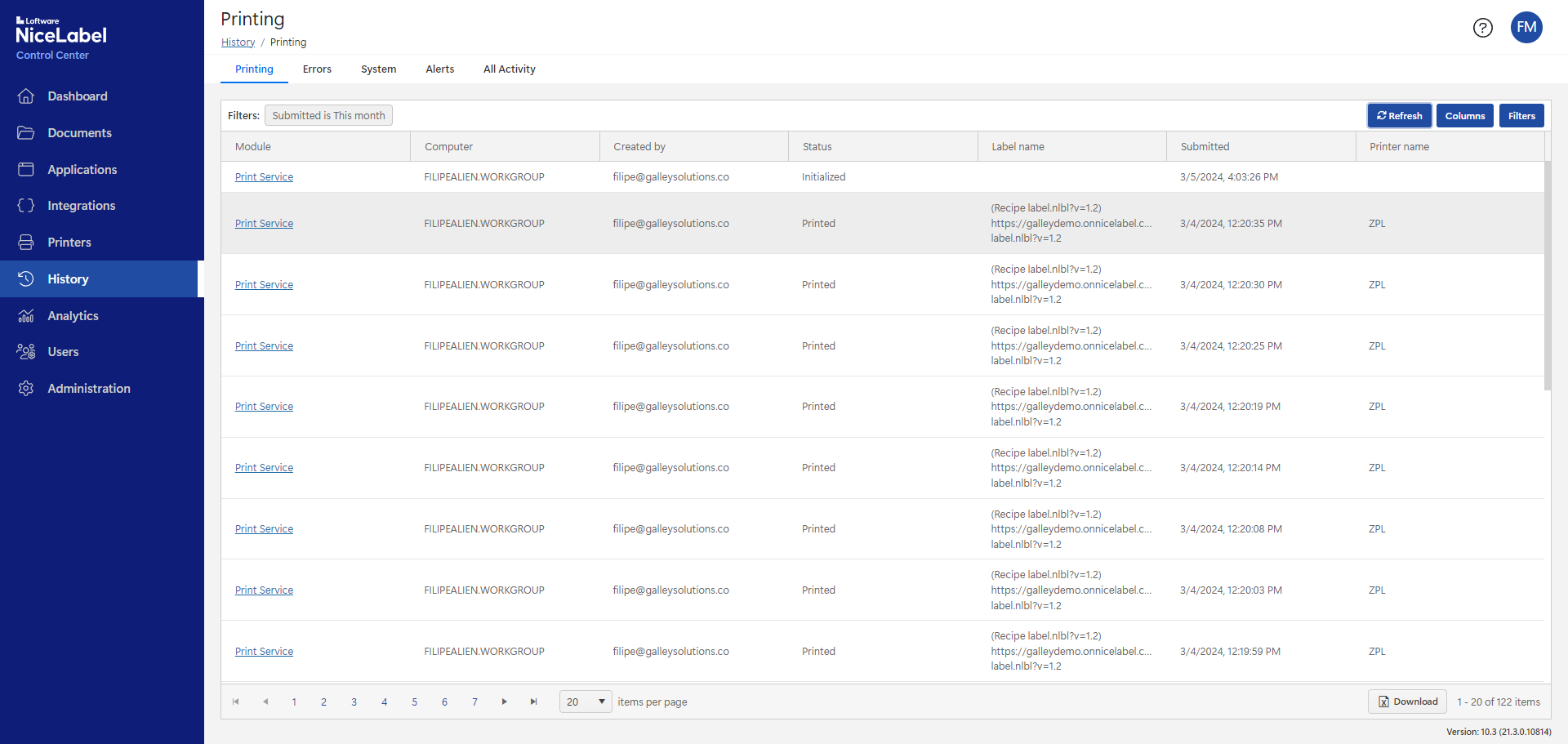Open the items per page dropdown
This screenshot has height=744, width=1568.
585,702
